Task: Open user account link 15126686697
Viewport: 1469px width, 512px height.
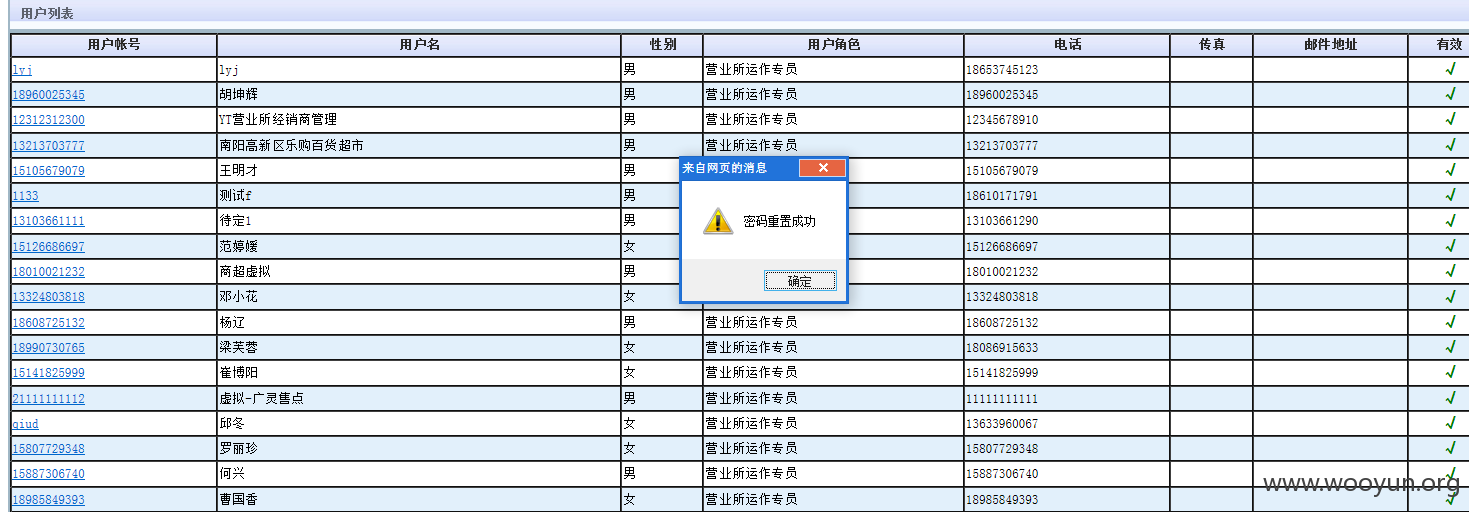Action: pyautogui.click(x=48, y=247)
